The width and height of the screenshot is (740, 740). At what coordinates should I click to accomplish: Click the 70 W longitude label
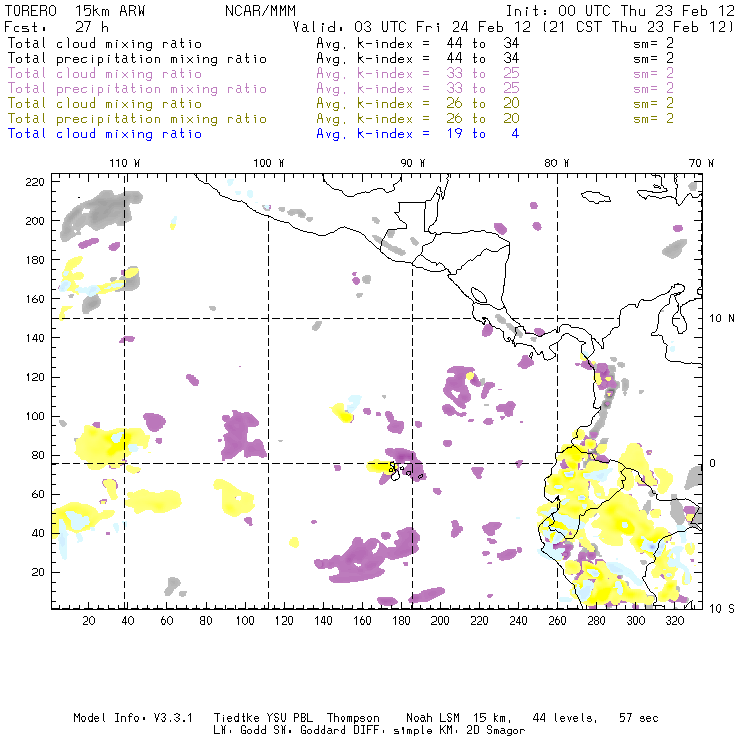[702, 163]
